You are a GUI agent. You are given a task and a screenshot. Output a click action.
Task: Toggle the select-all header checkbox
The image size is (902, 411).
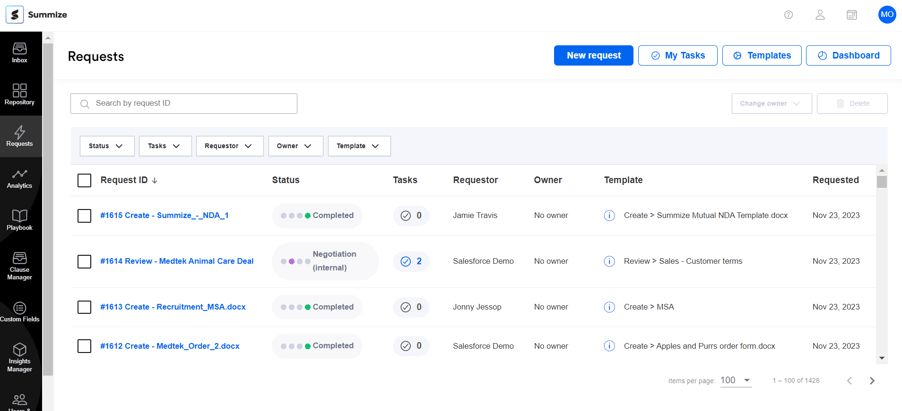click(x=84, y=180)
